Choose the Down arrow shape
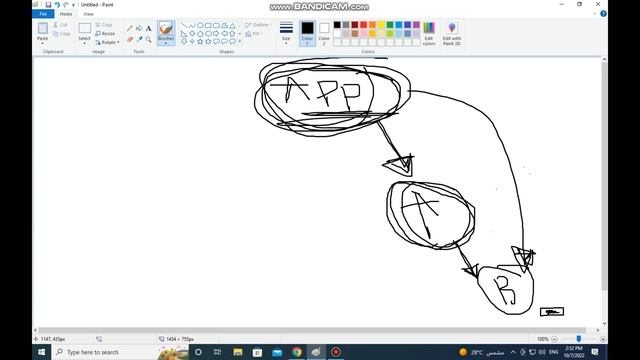Screen dimensions: 640x360 pyautogui.click(x=184, y=41)
